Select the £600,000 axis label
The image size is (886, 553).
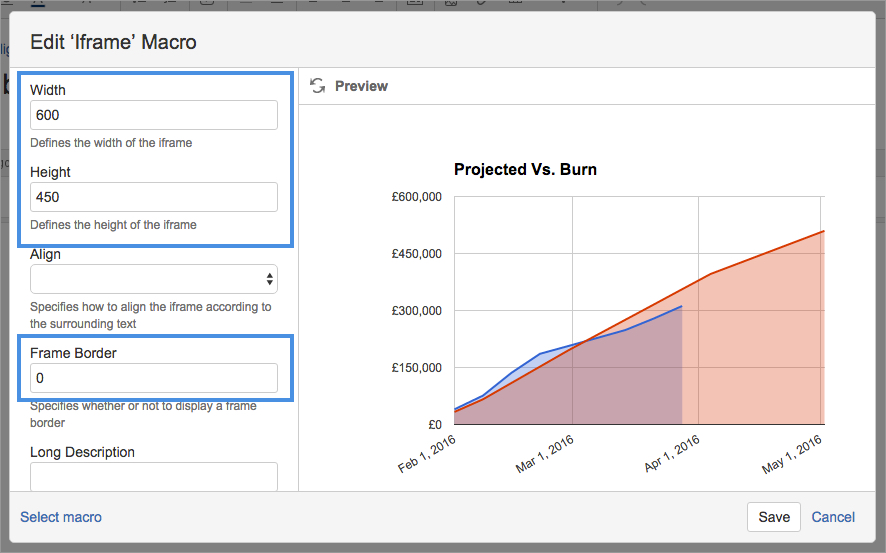(416, 197)
